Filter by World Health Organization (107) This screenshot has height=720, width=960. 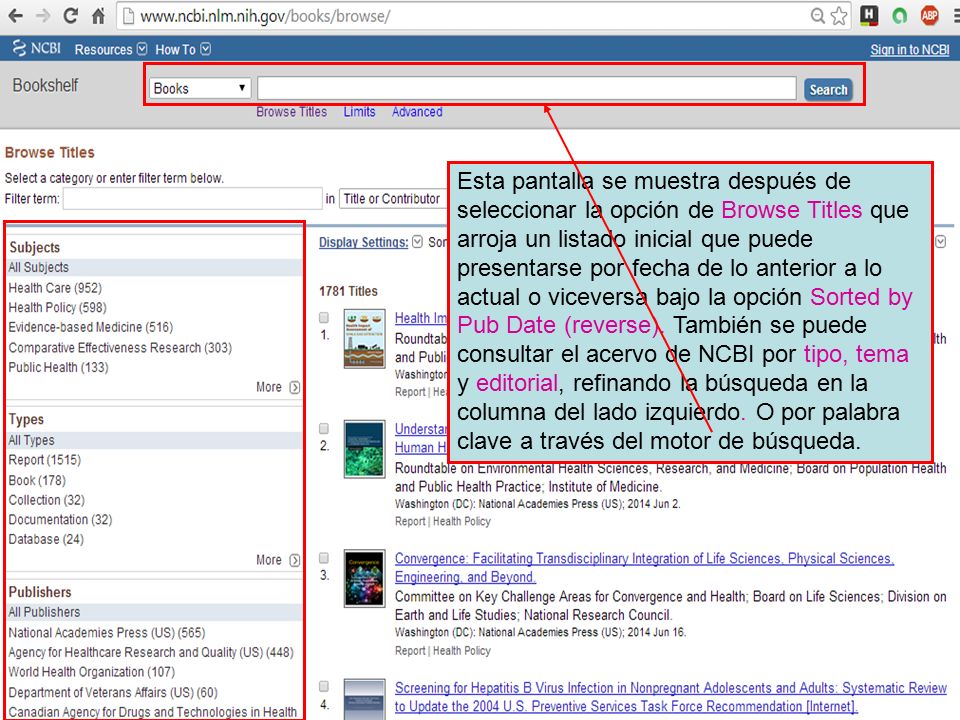tap(91, 672)
